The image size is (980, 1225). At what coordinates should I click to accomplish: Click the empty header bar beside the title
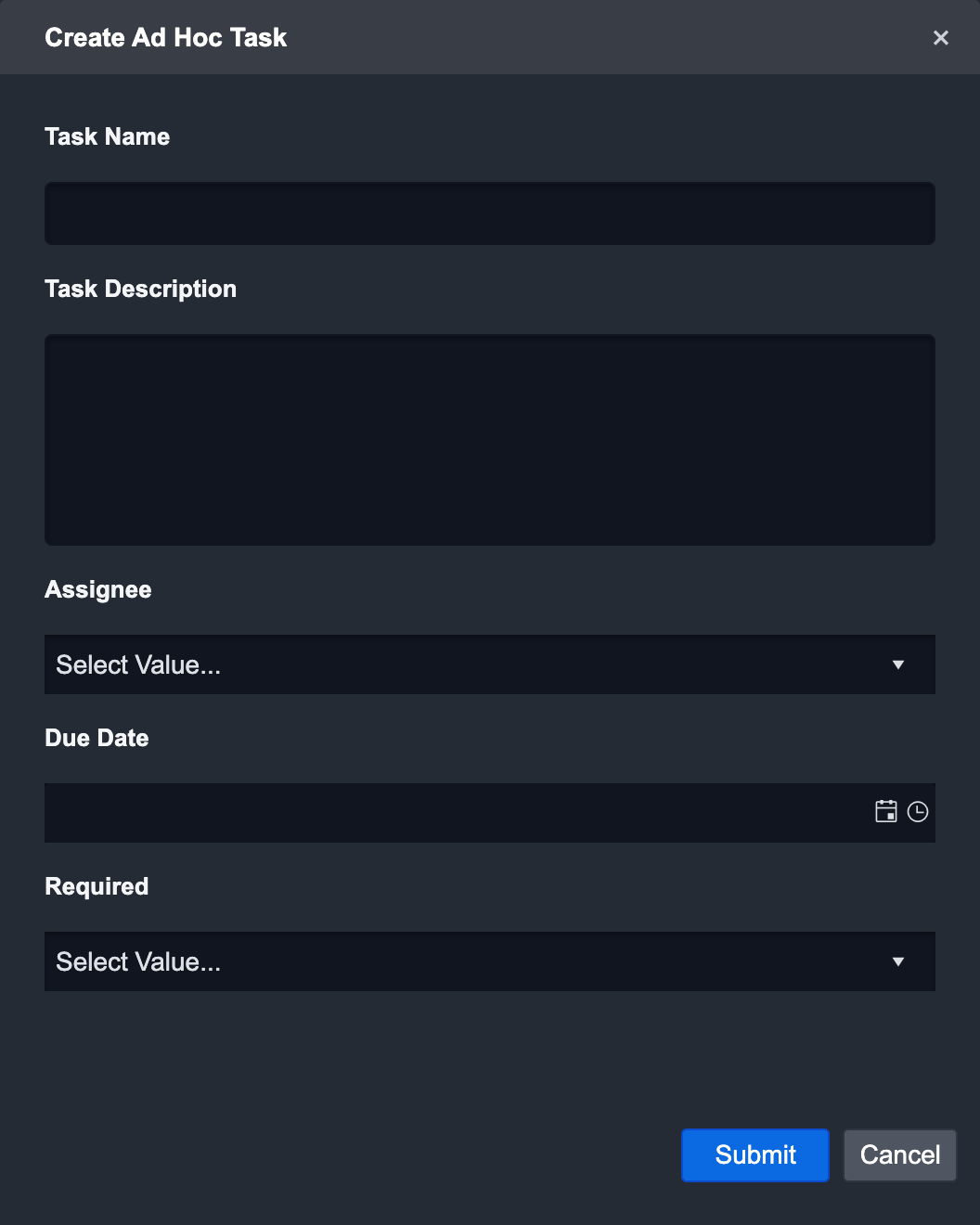(603, 38)
